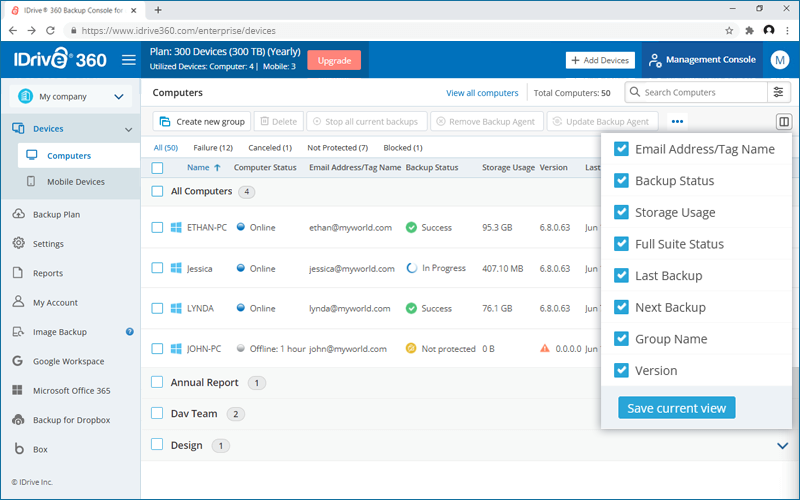Show the Failure (12) filter tab
Screen dimensions: 800x500
(213, 148)
